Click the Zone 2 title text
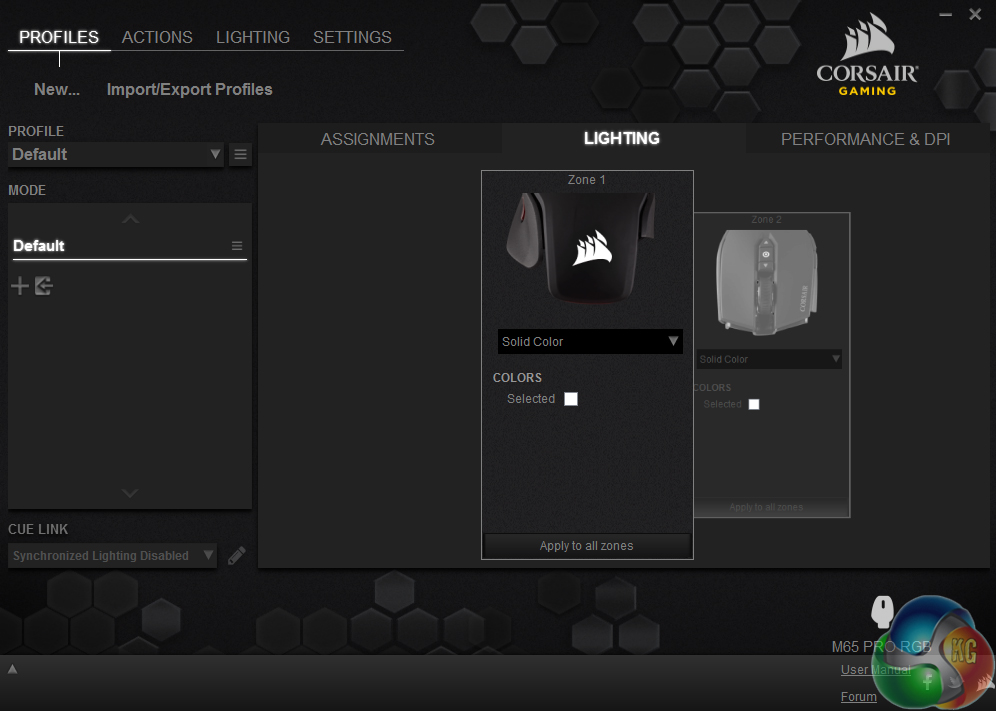The width and height of the screenshot is (996, 711). point(766,219)
